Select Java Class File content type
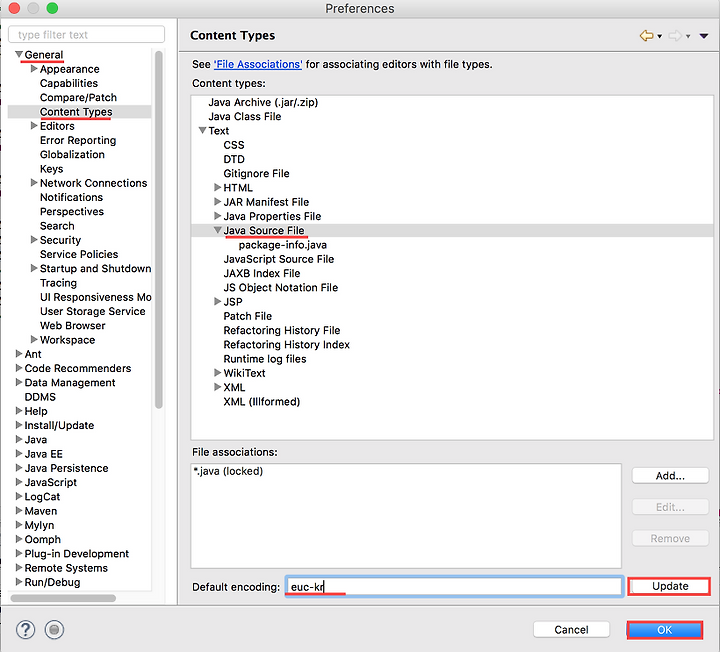 click(244, 116)
